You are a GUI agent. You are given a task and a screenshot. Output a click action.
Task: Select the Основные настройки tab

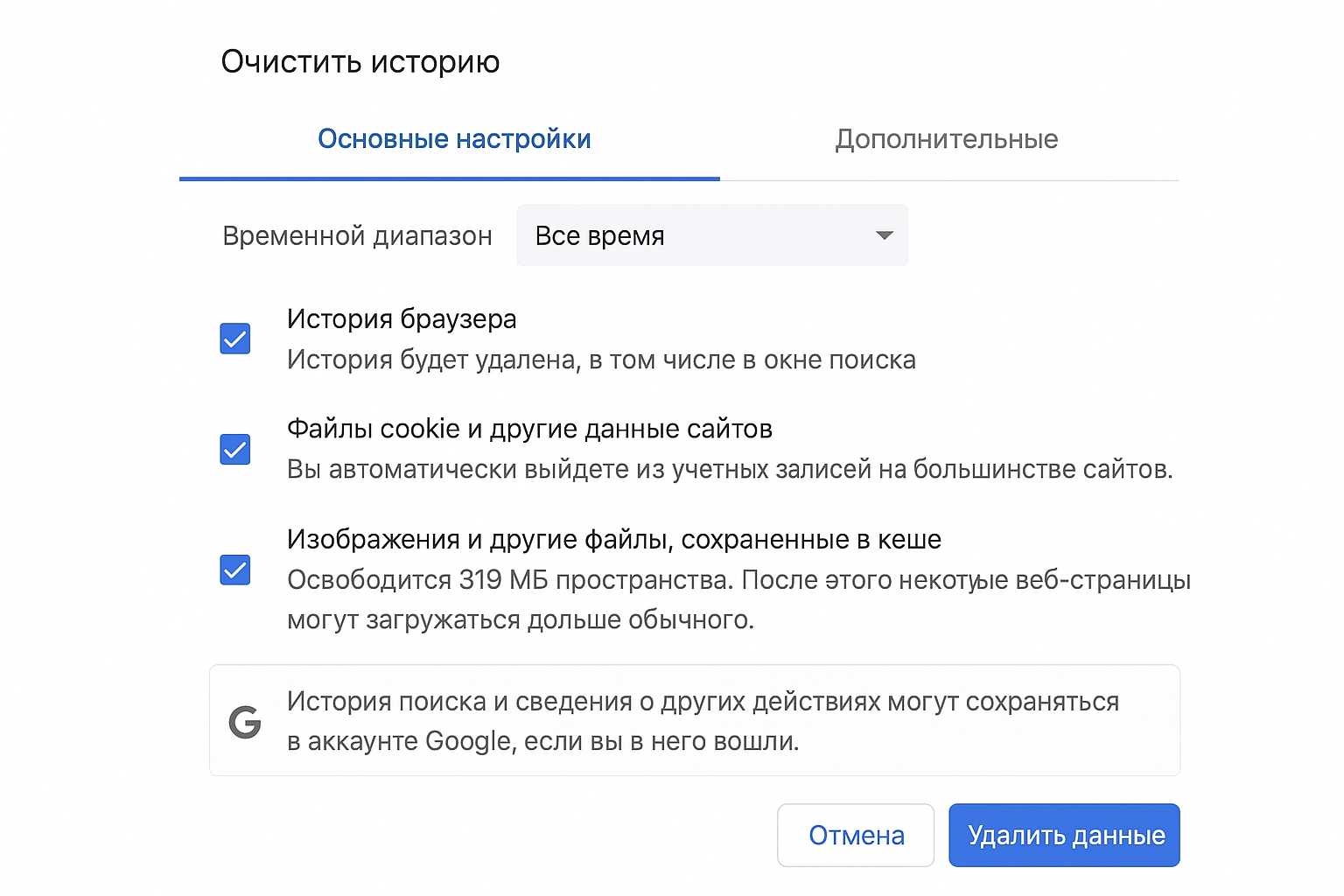pos(454,138)
